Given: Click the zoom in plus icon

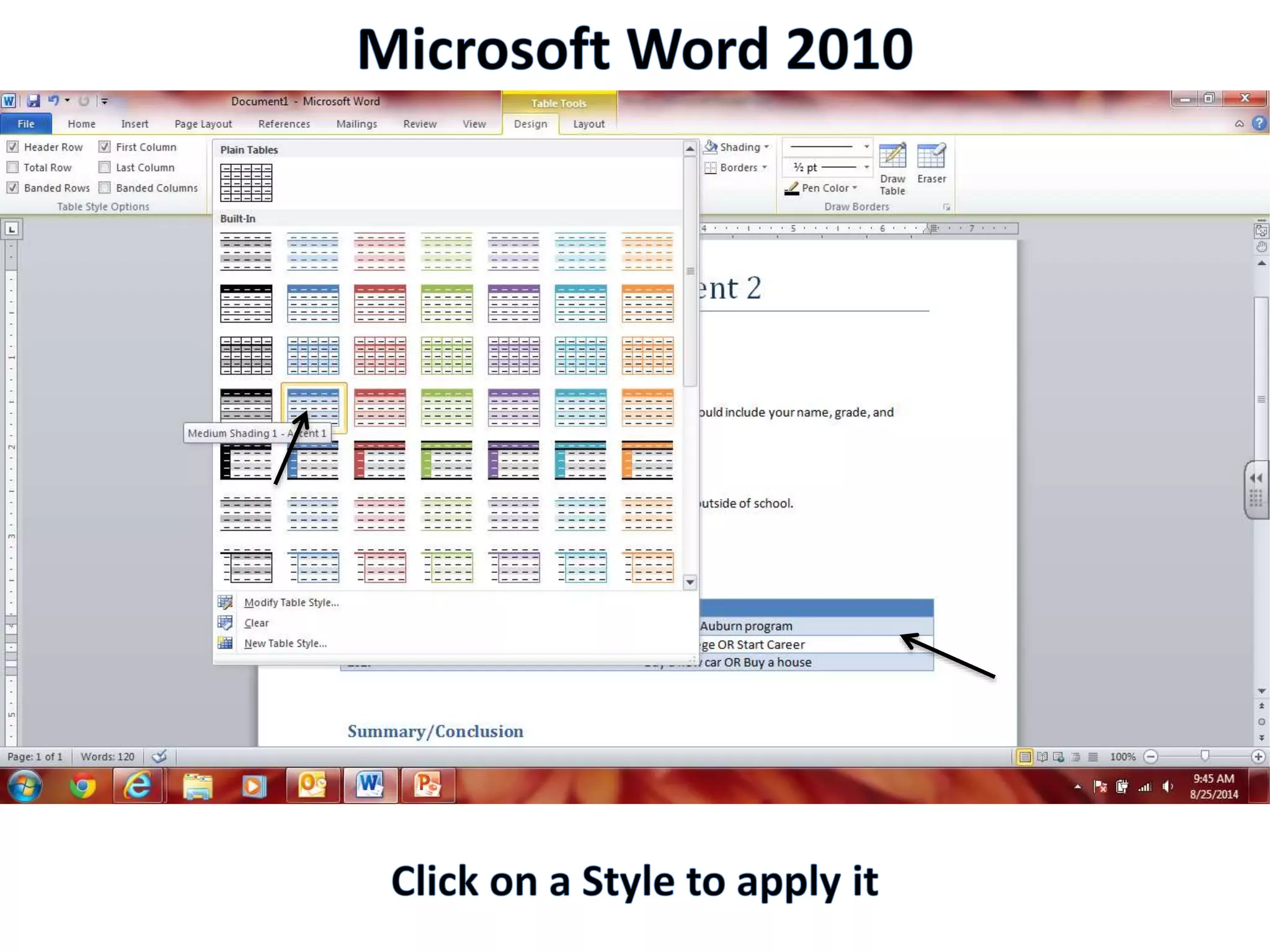Looking at the screenshot, I should pos(1258,757).
